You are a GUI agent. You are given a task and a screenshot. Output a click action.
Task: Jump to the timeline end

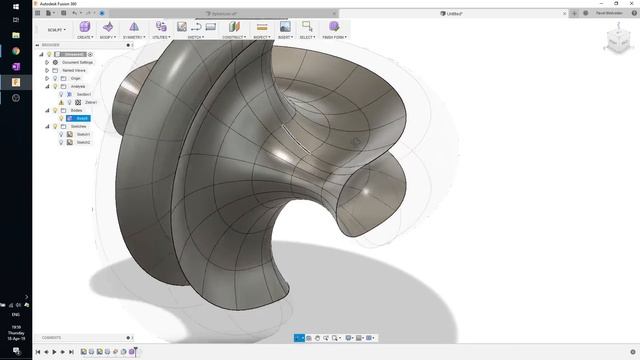point(71,352)
